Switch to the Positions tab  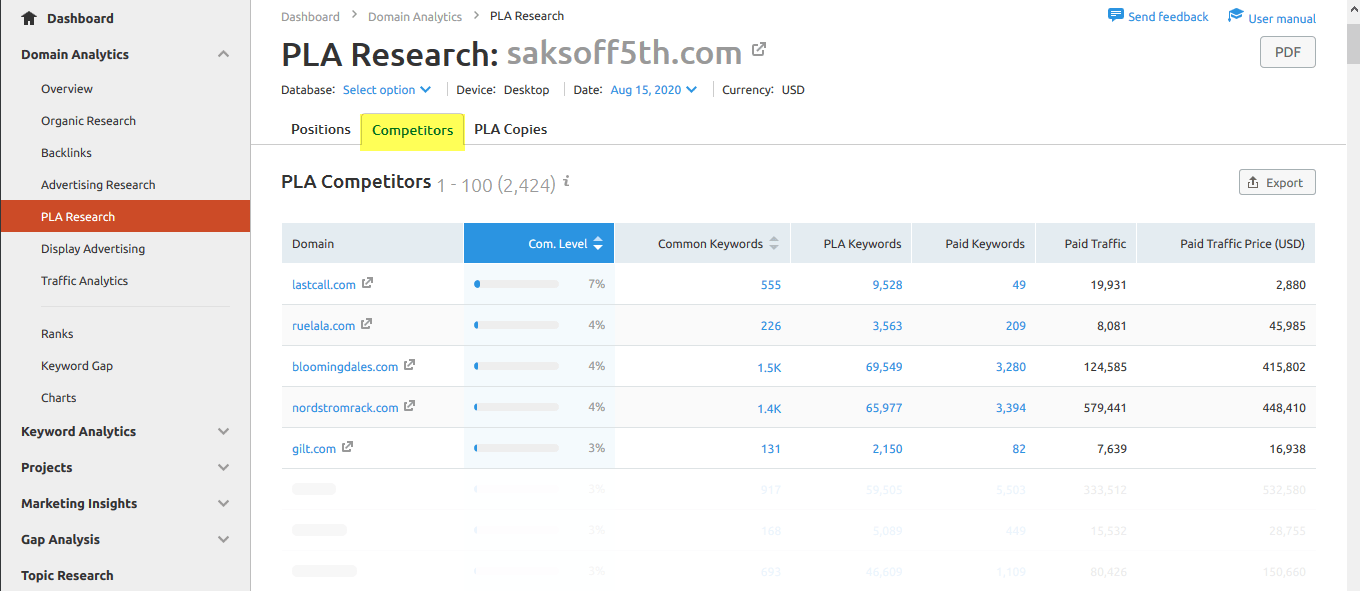[320, 129]
